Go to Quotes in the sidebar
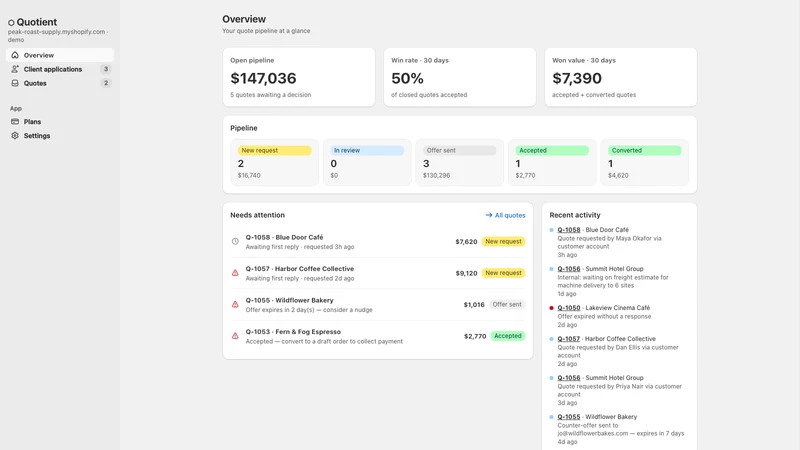Viewport: 800px width, 450px height. (x=60, y=83)
